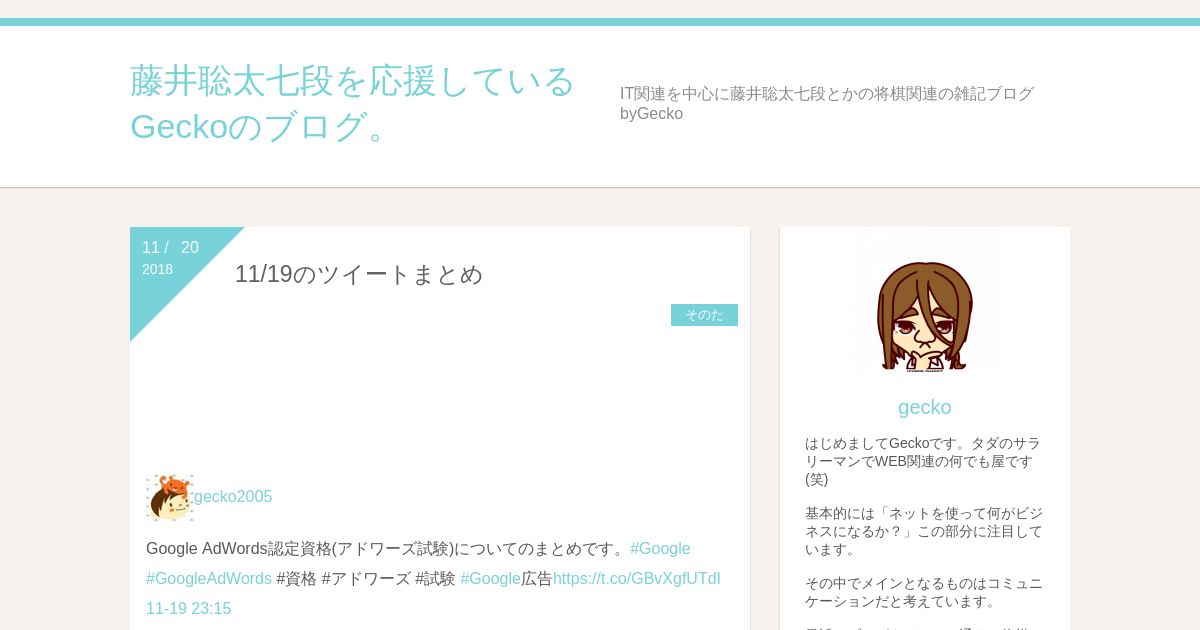Open the gecko2005 username link
Image resolution: width=1200 pixels, height=630 pixels.
(x=233, y=497)
